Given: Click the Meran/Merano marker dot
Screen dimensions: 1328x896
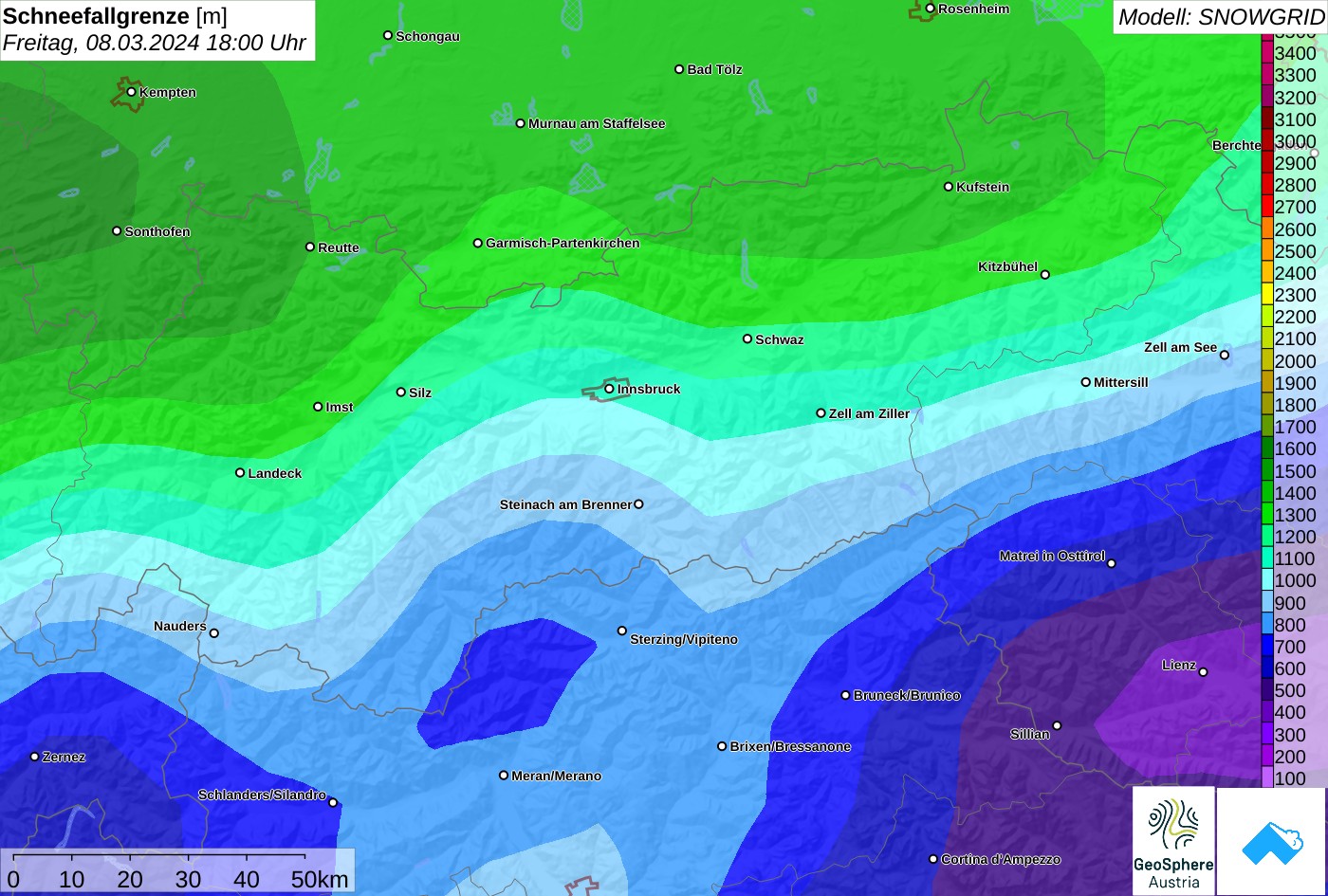Looking at the screenshot, I should click(504, 775).
